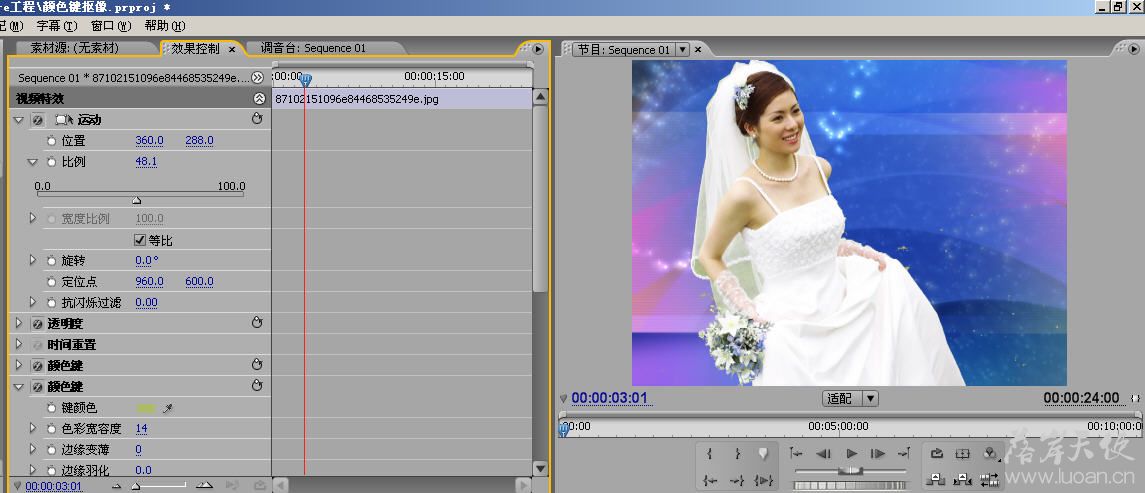Reset the 运动 effect
Screen dimensions: 1145x493
(x=257, y=118)
